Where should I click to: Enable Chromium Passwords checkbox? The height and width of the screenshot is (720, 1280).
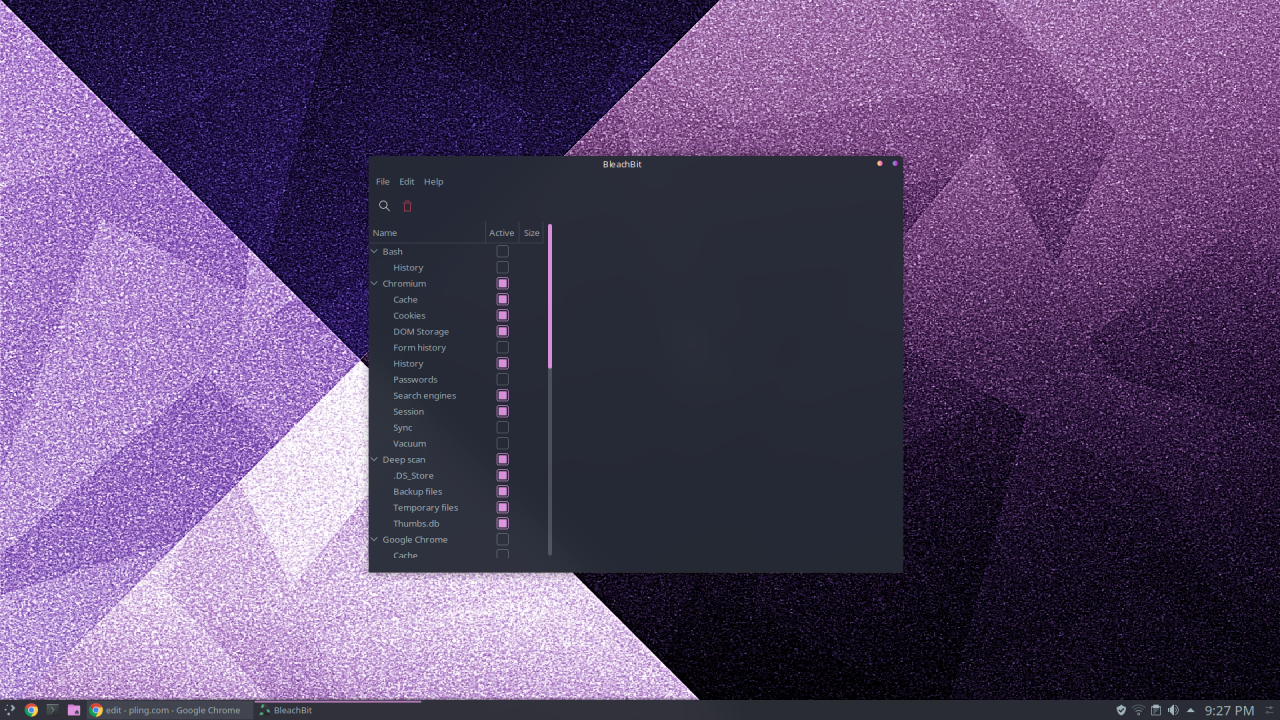(x=502, y=379)
